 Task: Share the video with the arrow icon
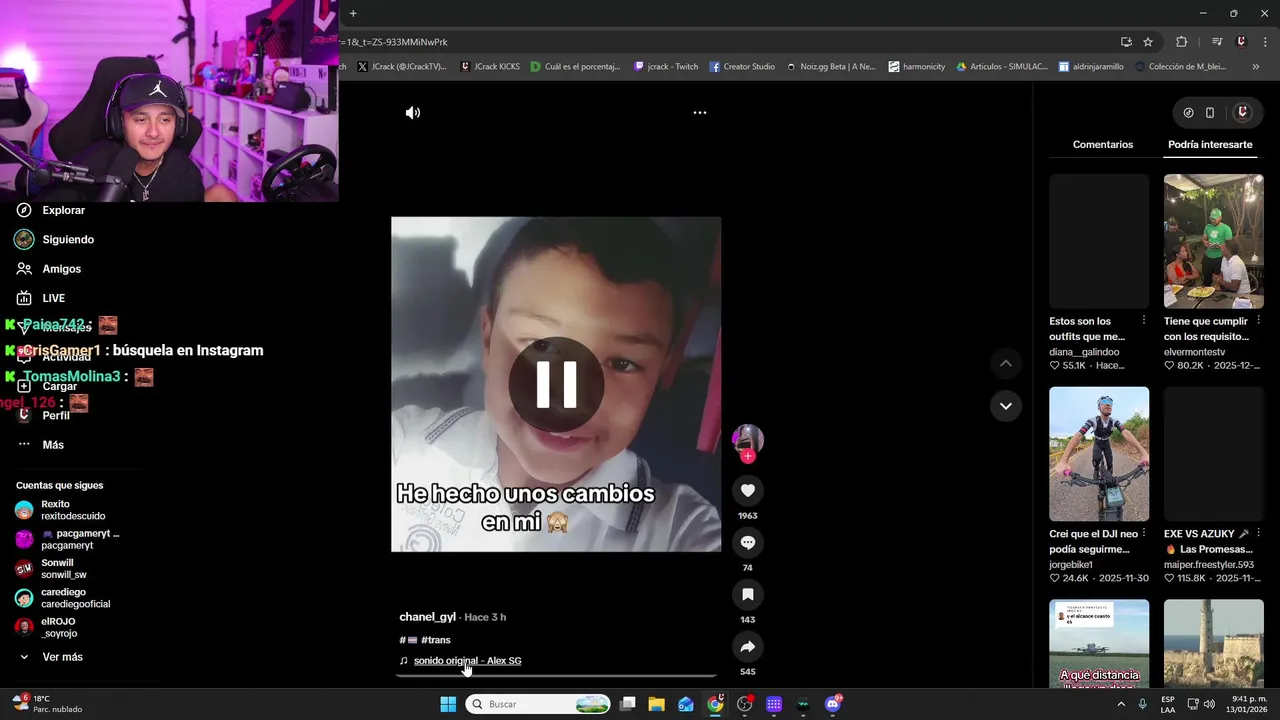(747, 646)
